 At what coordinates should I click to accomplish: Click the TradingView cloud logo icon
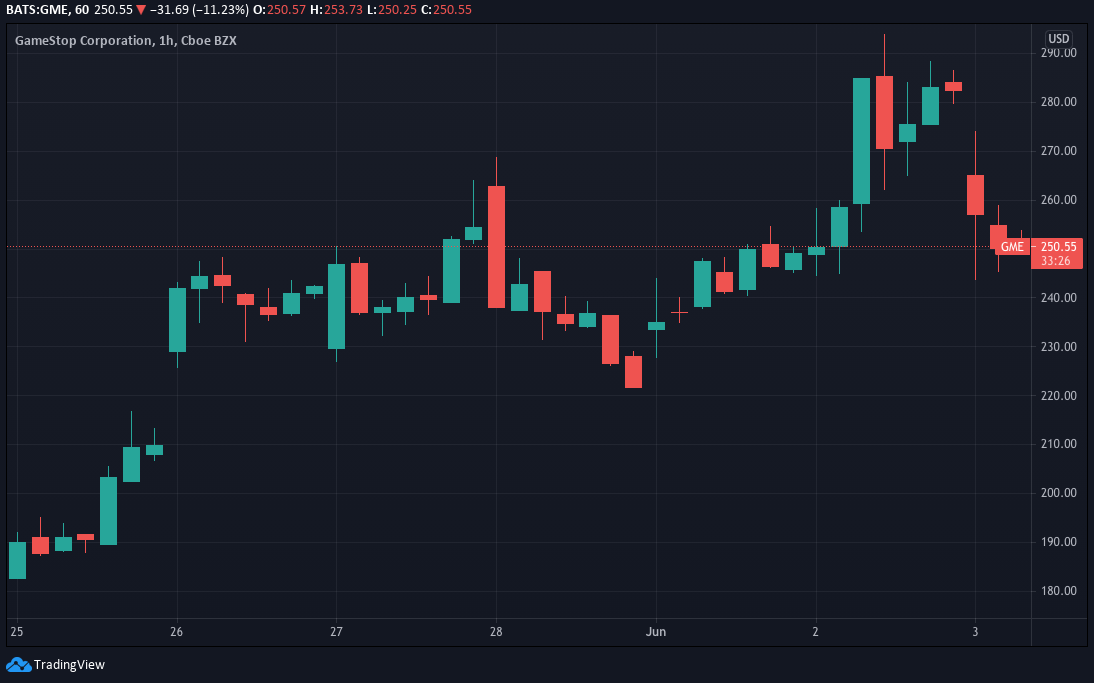19,665
